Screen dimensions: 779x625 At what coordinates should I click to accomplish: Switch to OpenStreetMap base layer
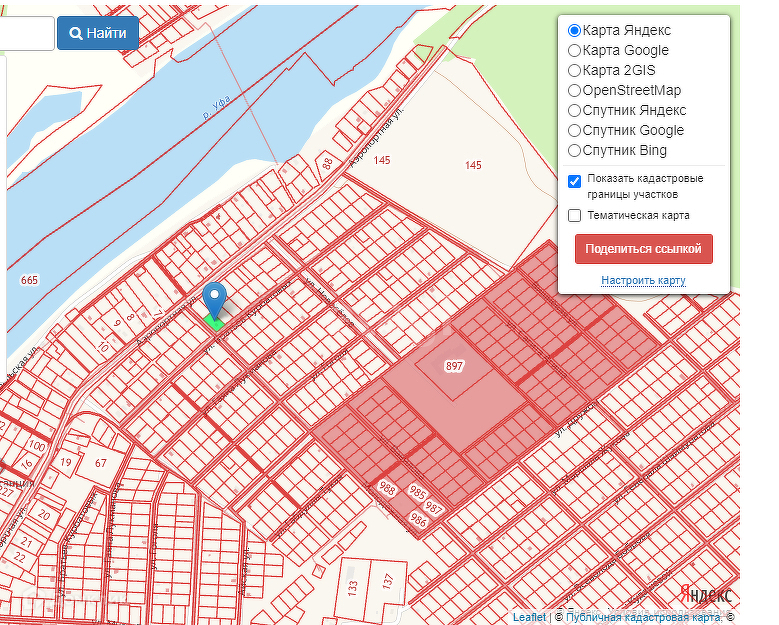coord(574,90)
